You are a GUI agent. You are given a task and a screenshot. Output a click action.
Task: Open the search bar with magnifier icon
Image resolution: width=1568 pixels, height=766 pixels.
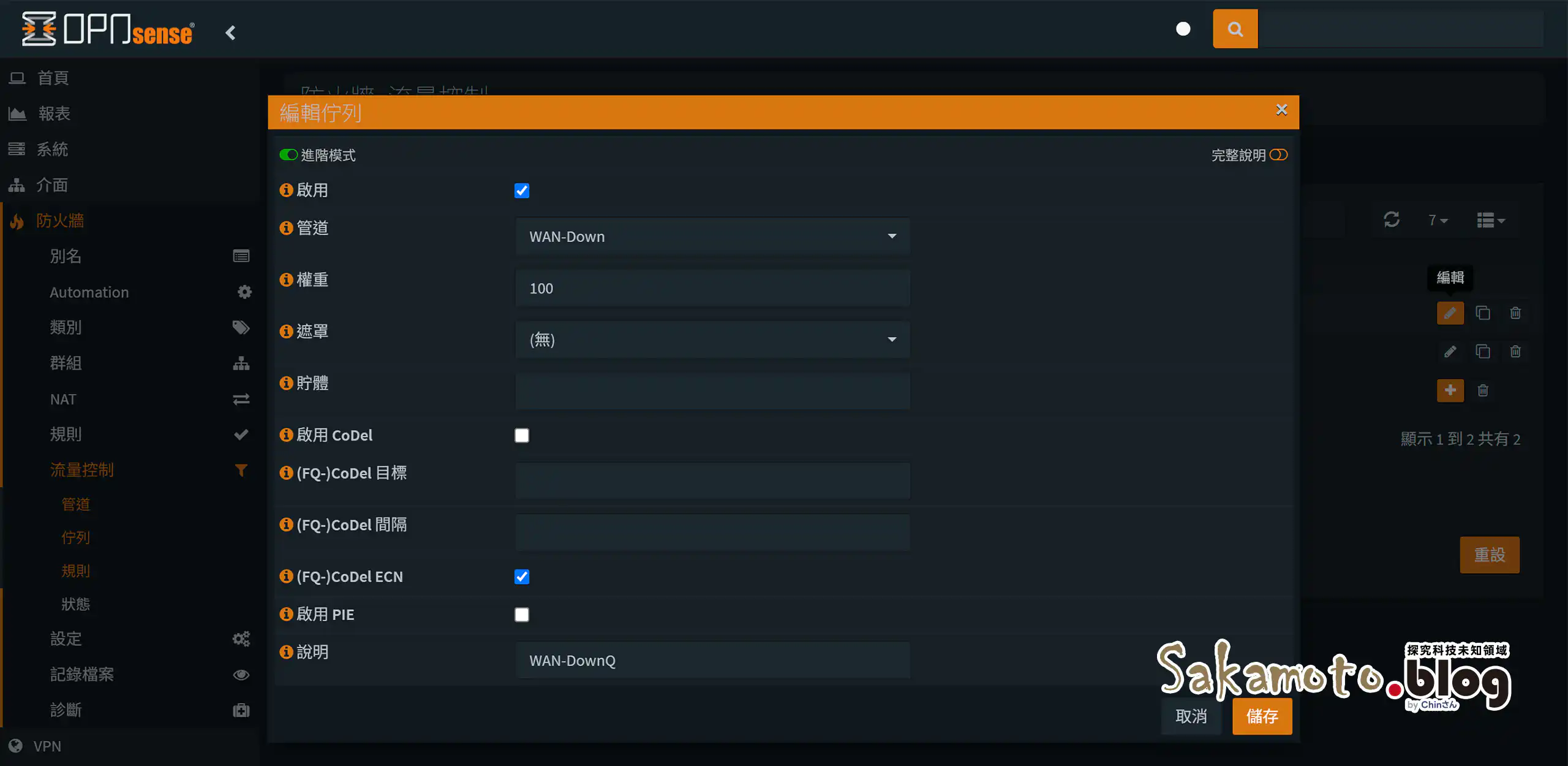[1235, 28]
